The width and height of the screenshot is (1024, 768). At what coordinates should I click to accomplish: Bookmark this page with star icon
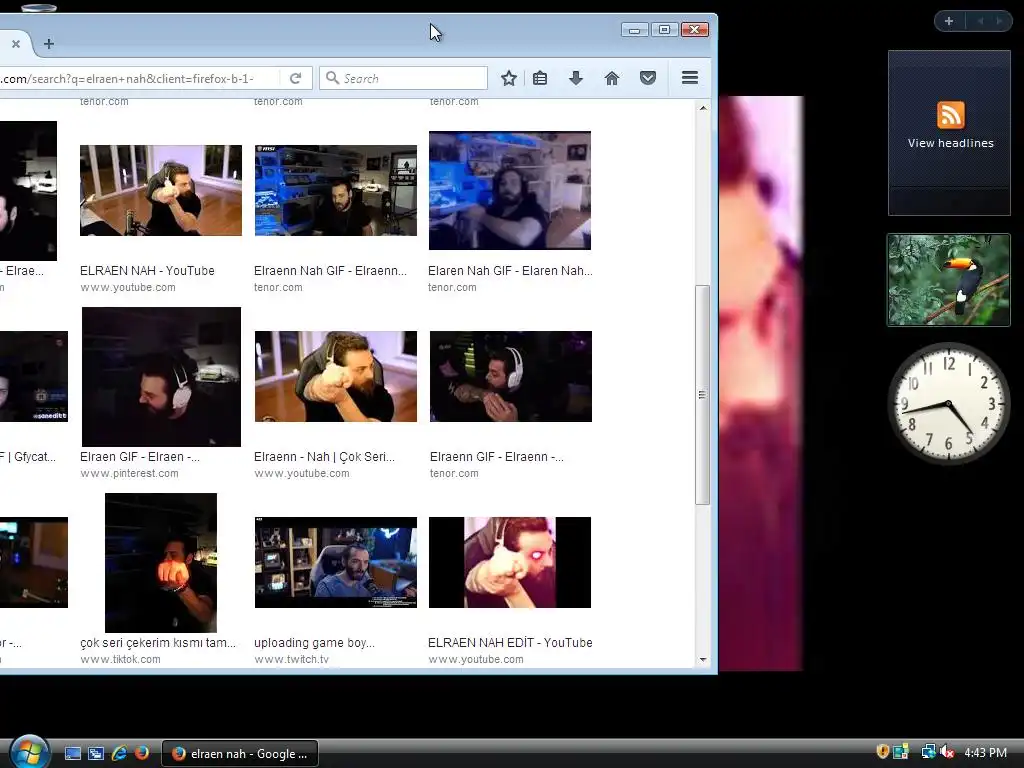click(509, 78)
